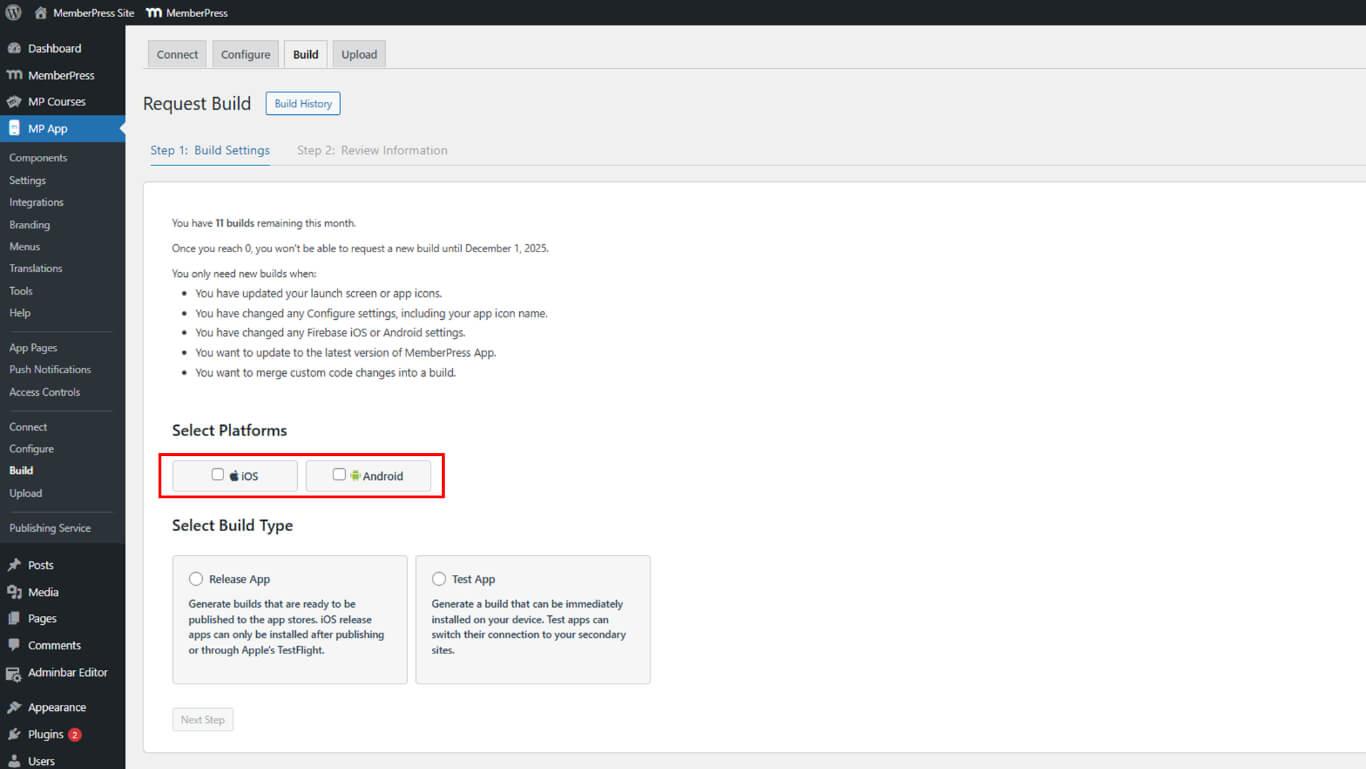Open the Comments bubble icon
1366x769 pixels.
click(14, 646)
